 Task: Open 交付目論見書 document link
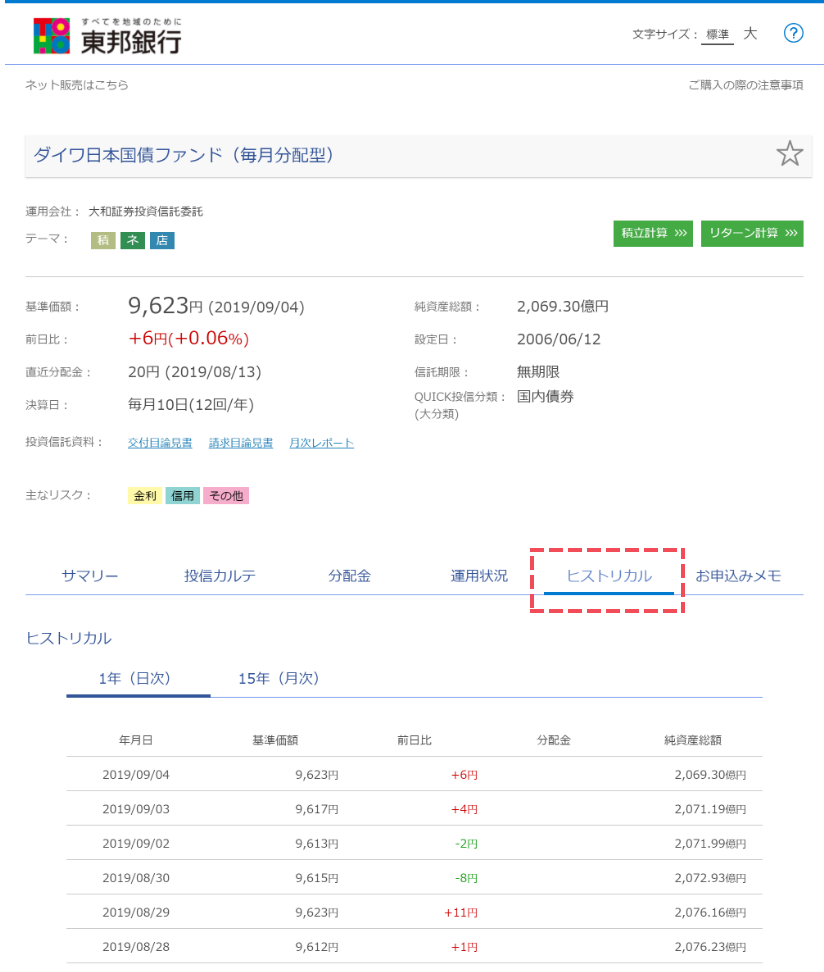click(160, 443)
